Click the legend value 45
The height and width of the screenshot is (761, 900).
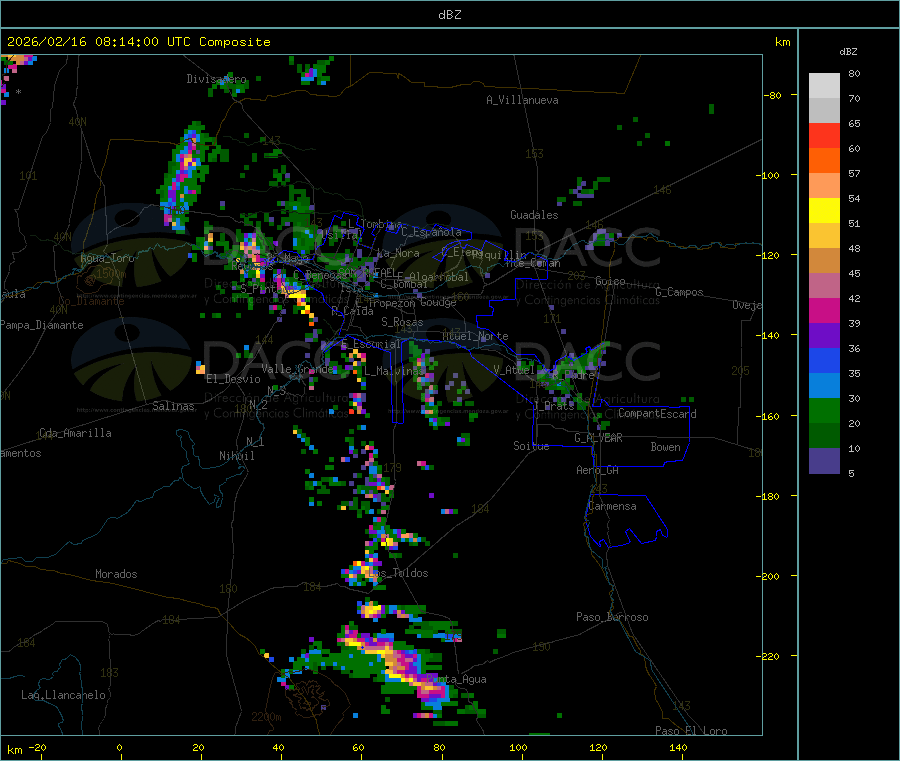pos(854,273)
